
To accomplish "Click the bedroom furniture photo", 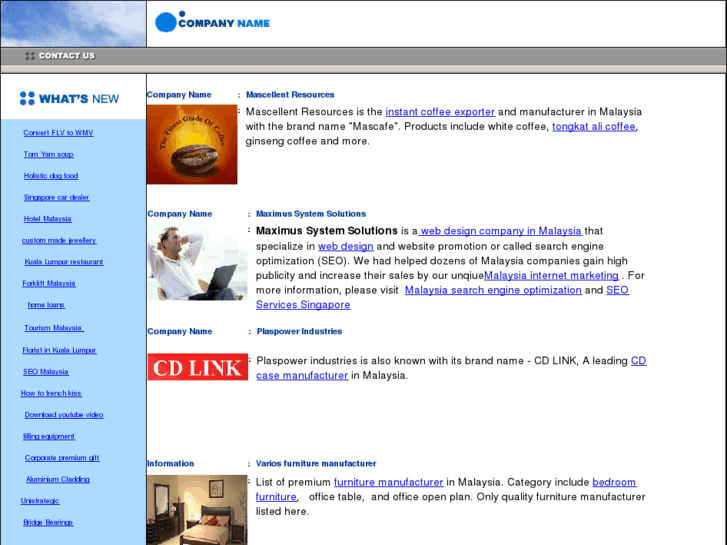I will 197,510.
